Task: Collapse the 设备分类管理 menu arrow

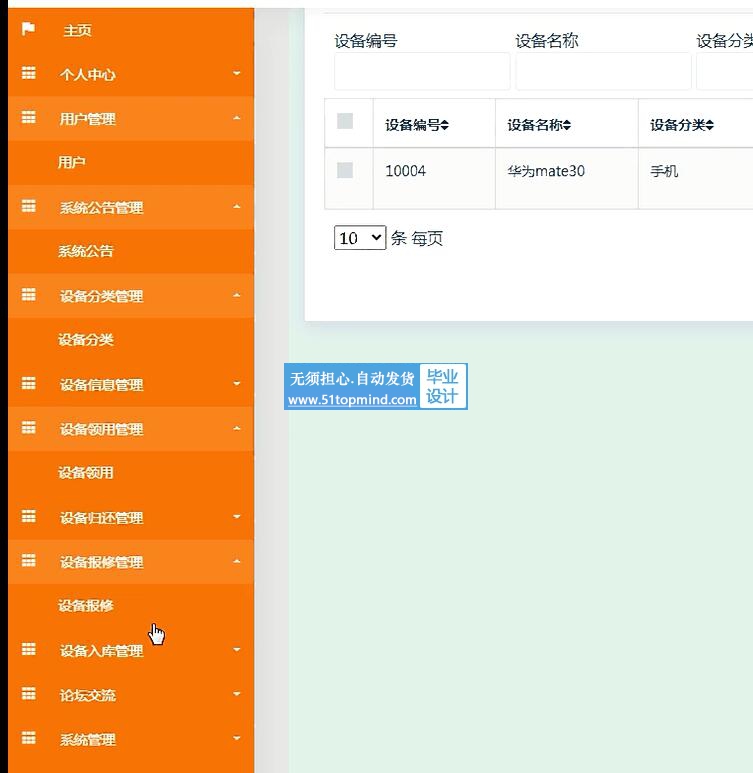Action: [237, 296]
